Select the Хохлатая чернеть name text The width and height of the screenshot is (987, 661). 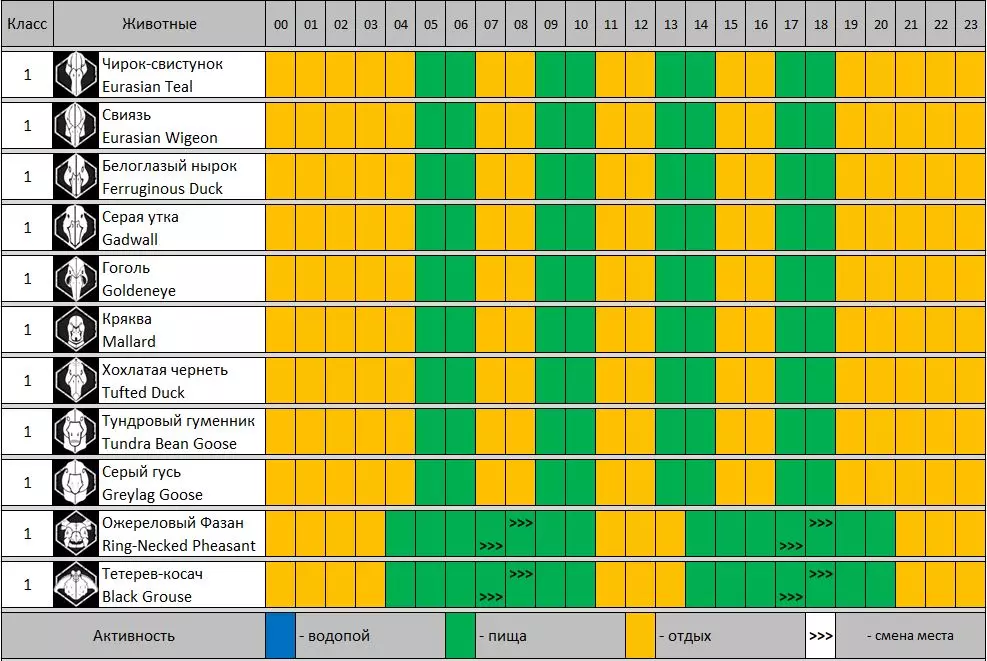point(165,370)
